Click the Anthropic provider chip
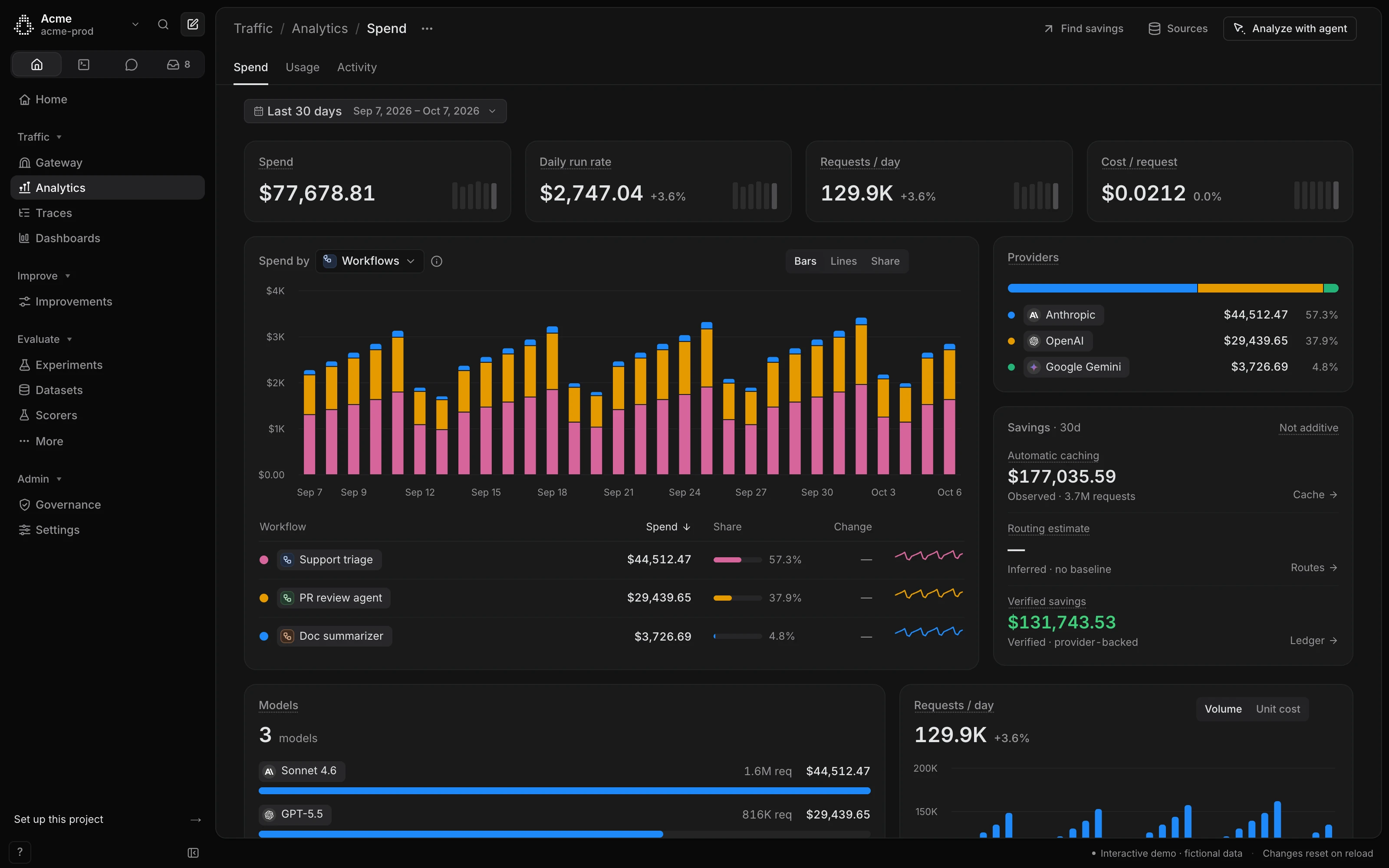Screen dimensions: 1389x868 pos(1063,315)
